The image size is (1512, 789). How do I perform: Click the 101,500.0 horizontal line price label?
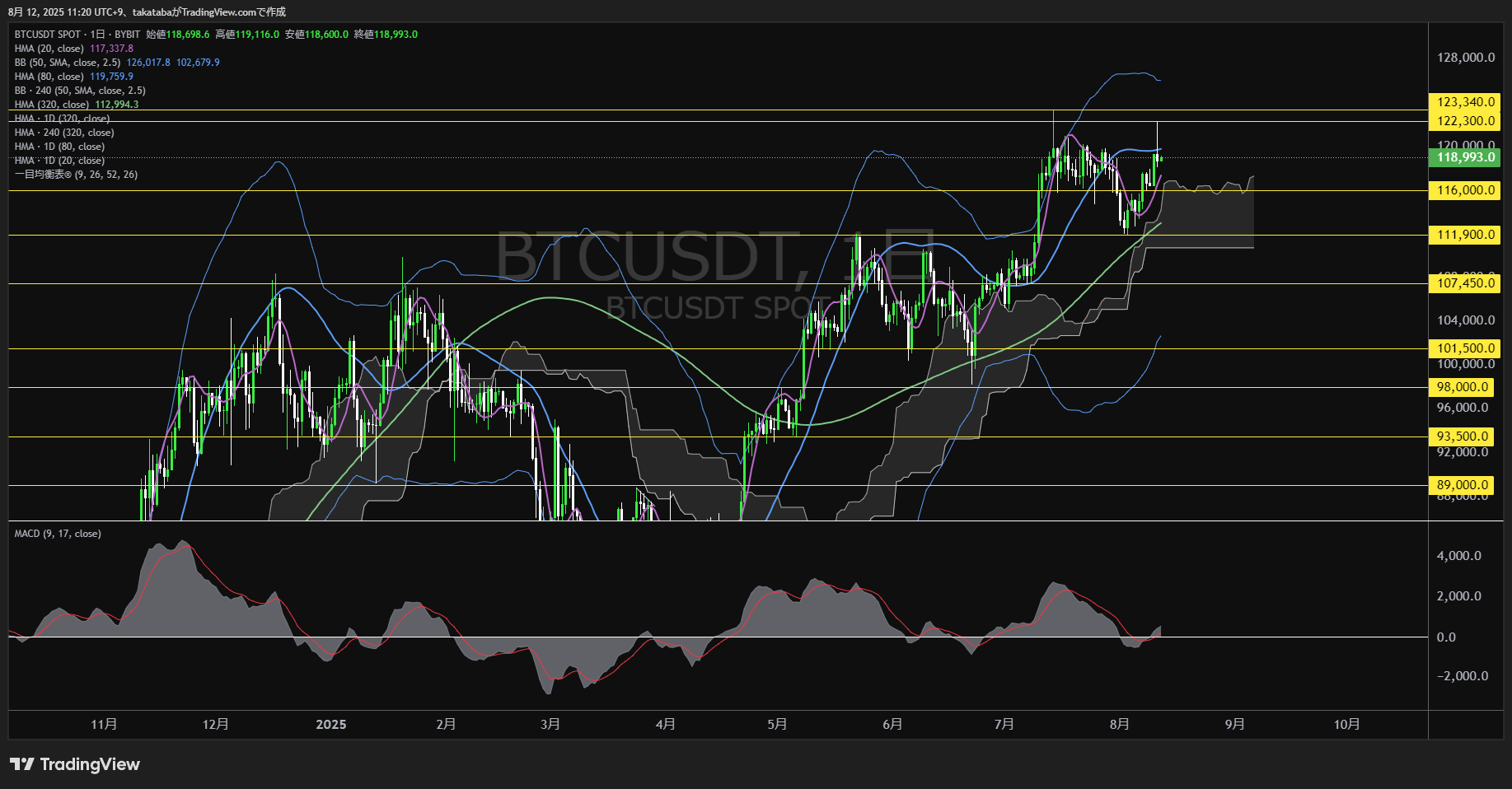[1466, 348]
